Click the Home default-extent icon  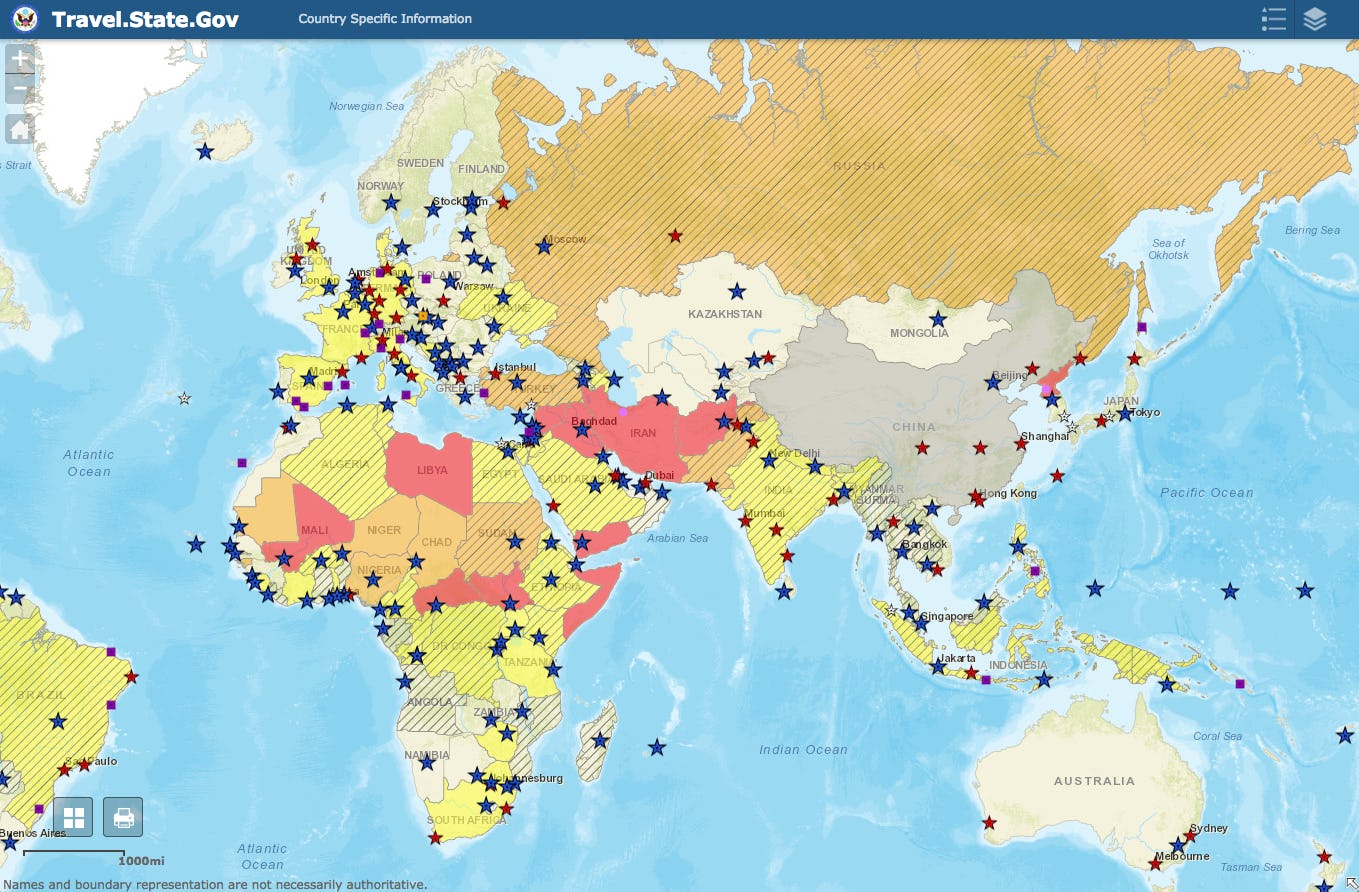point(18,128)
